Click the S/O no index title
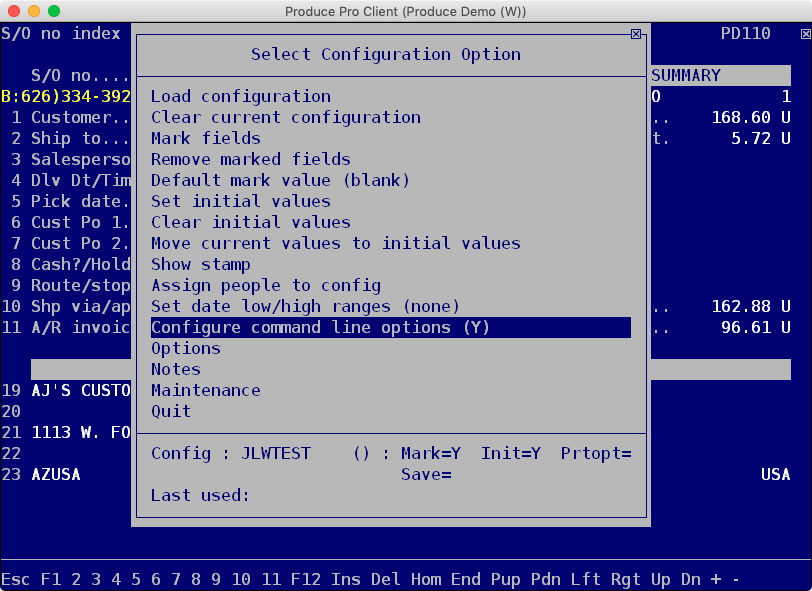Image resolution: width=812 pixels, height=591 pixels. (61, 34)
